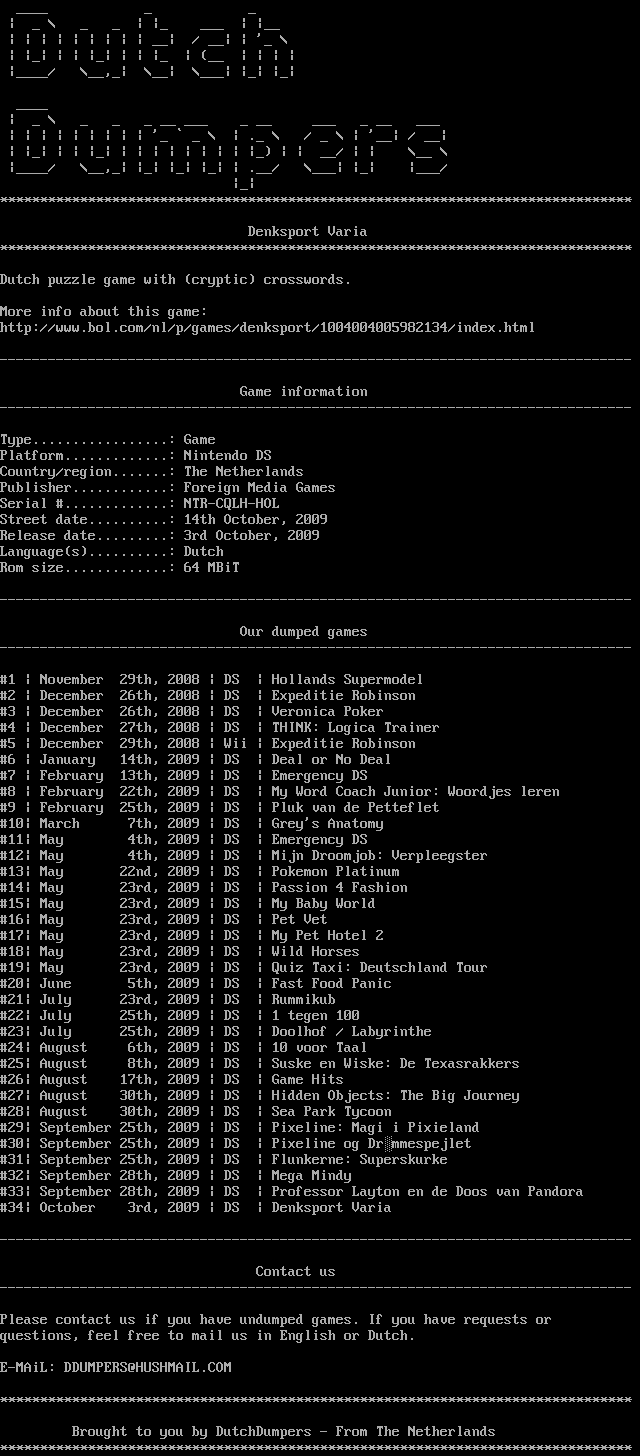The image size is (640, 1456).
Task: Click 'My Word Coach Junior: Woordjes leren'
Action: point(416,791)
